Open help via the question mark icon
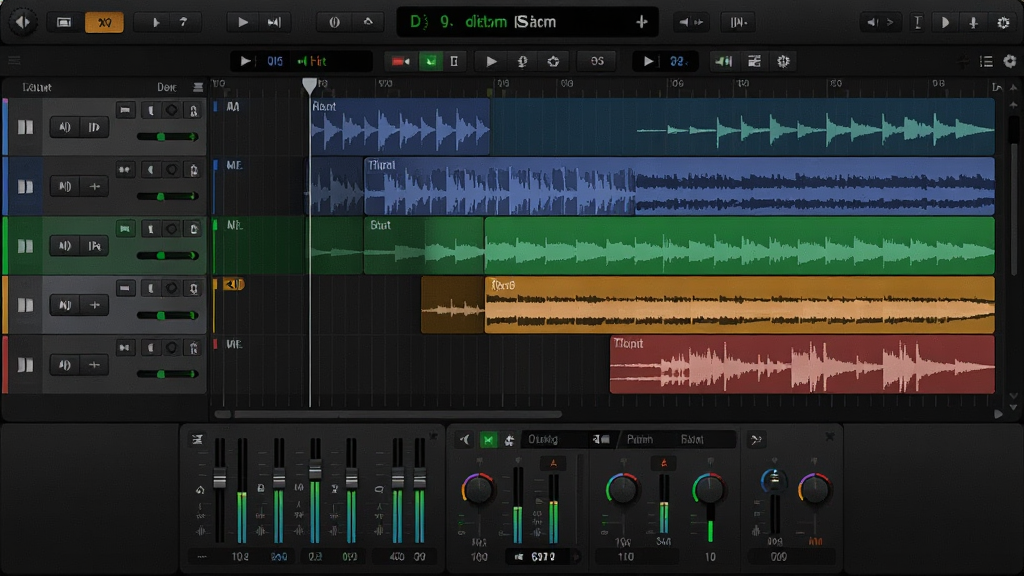Screen dimensions: 1024x576 (x=184, y=22)
